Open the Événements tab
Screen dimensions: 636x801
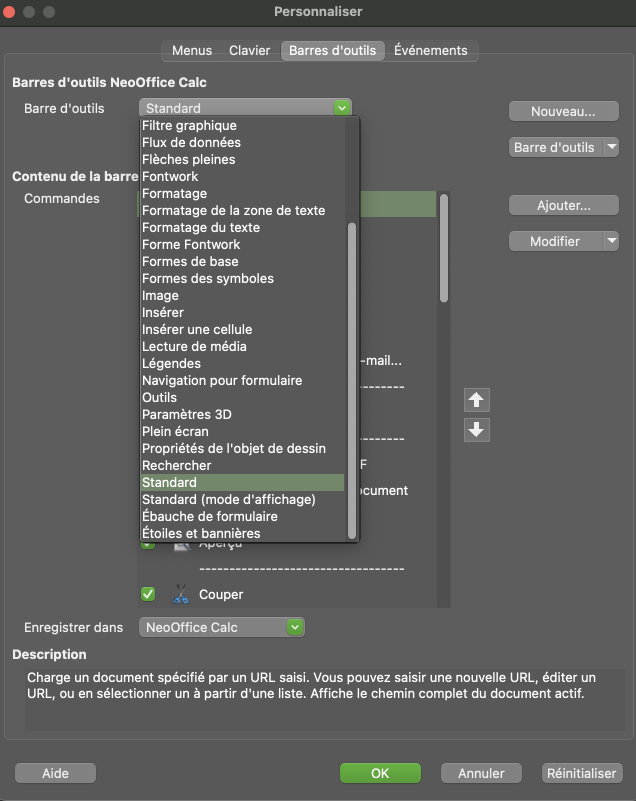(x=430, y=50)
